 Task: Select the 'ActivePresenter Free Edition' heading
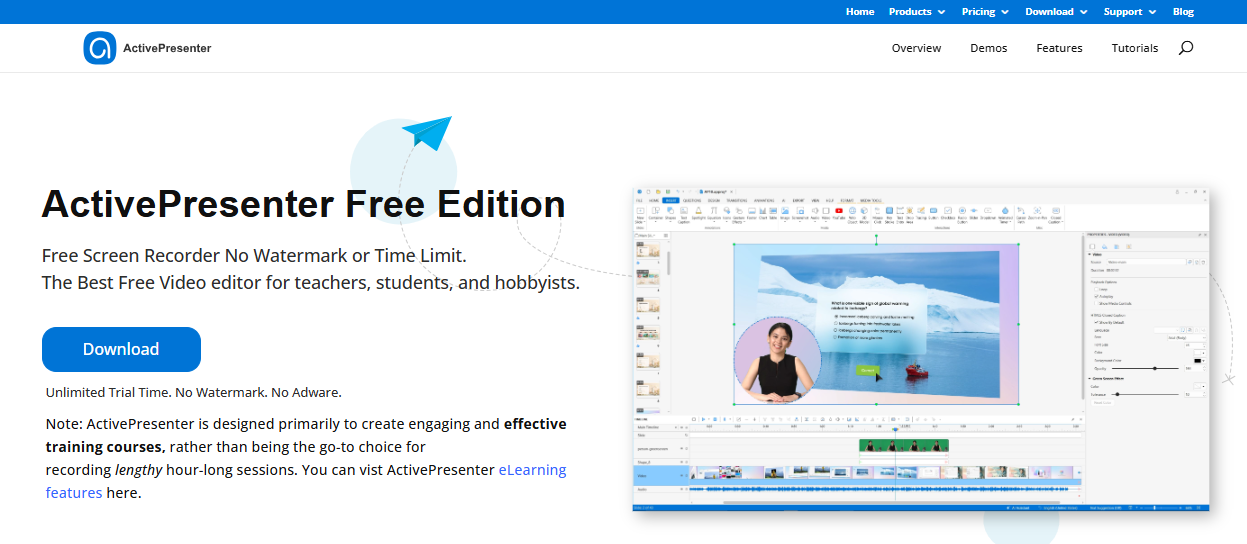pyautogui.click(x=303, y=204)
